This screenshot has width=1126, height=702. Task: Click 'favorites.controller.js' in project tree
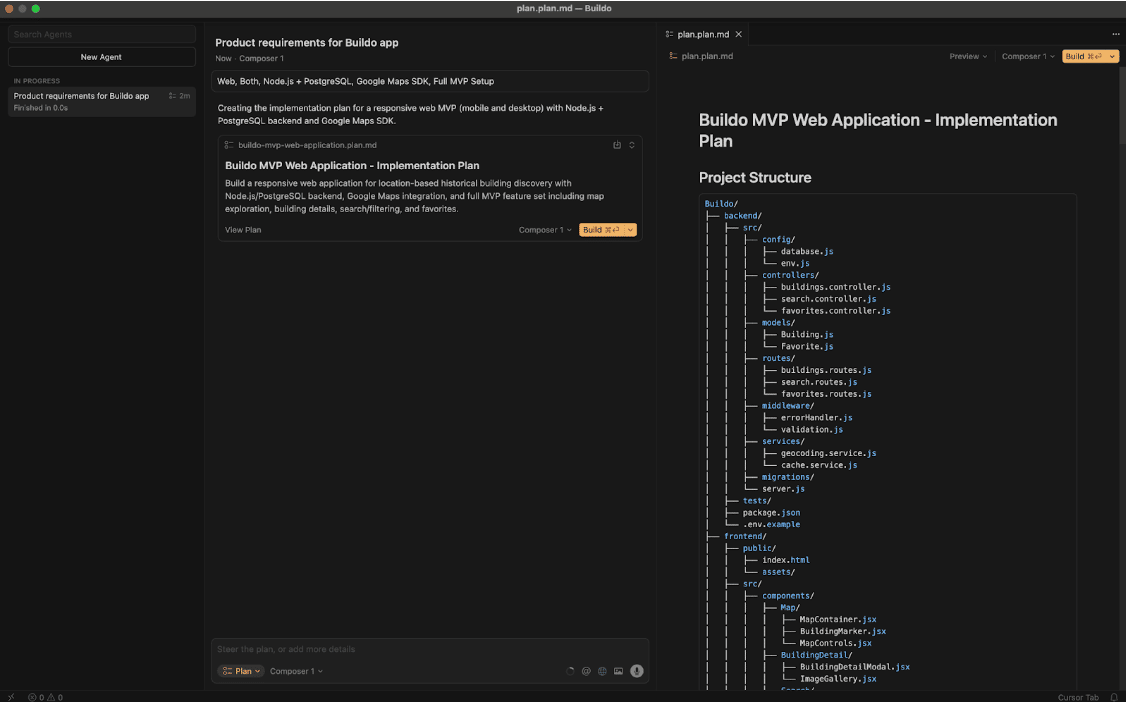pos(836,311)
